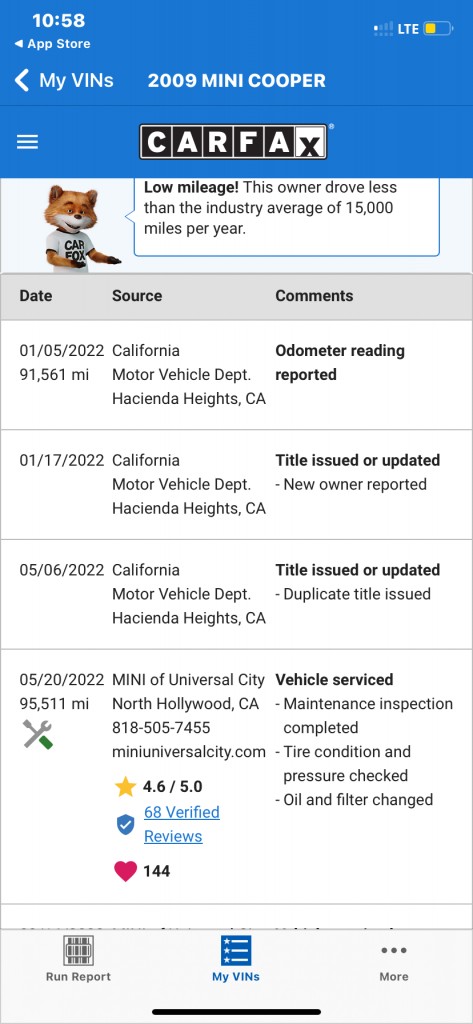Screen dimensions: 473x1024
Task: Tap the CARFAX logo
Action: coord(233,142)
